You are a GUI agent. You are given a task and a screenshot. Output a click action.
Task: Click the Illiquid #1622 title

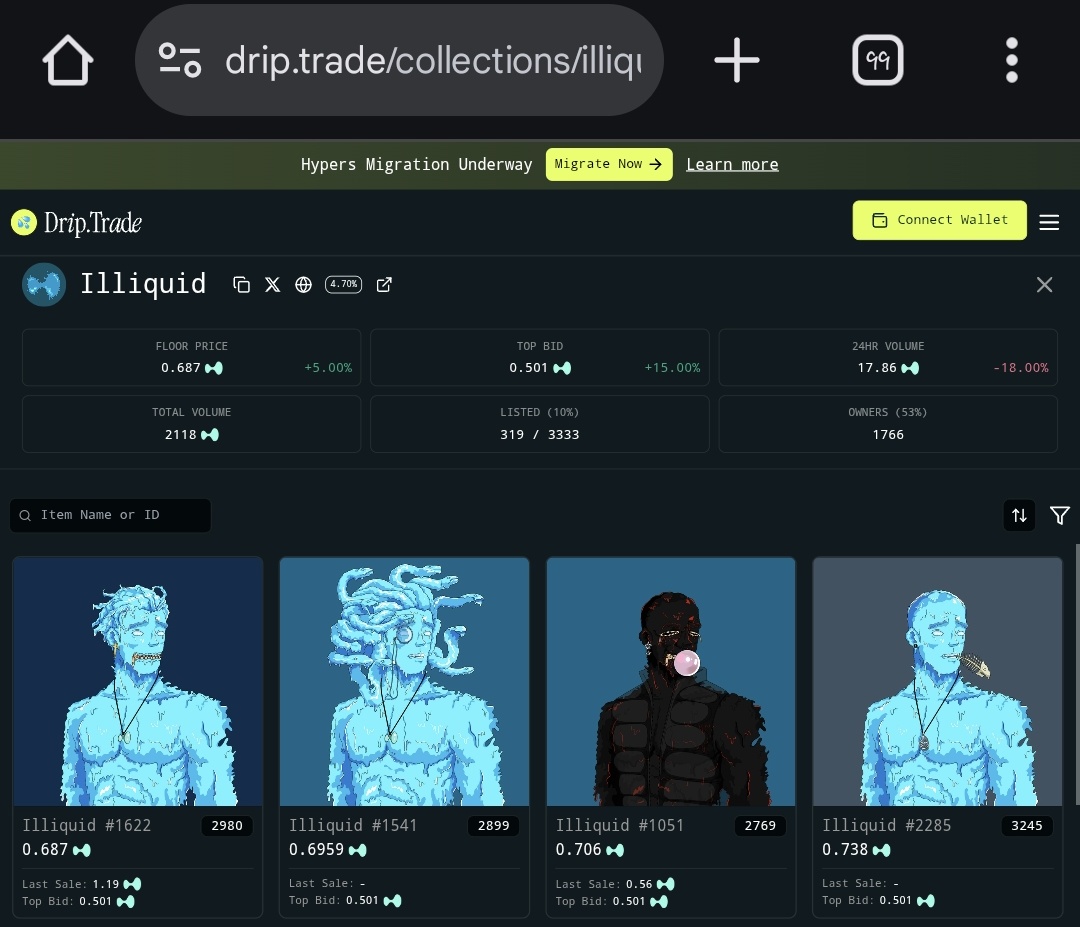[87, 825]
